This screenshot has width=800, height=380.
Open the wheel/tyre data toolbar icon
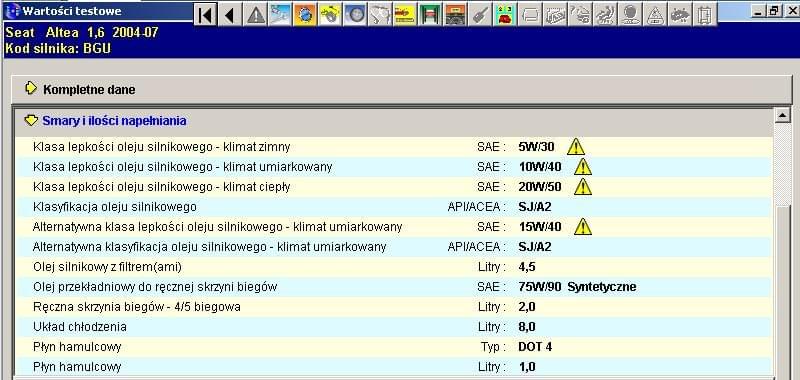click(355, 14)
